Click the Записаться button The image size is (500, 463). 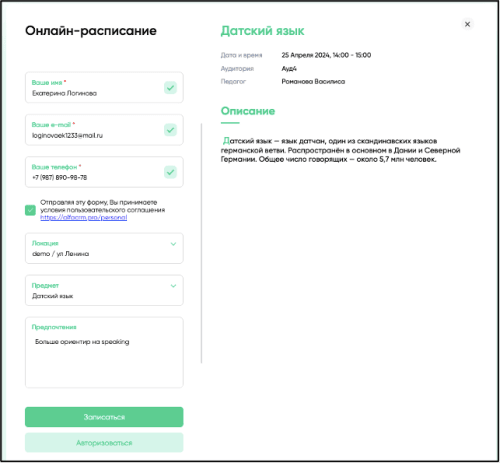click(x=104, y=417)
